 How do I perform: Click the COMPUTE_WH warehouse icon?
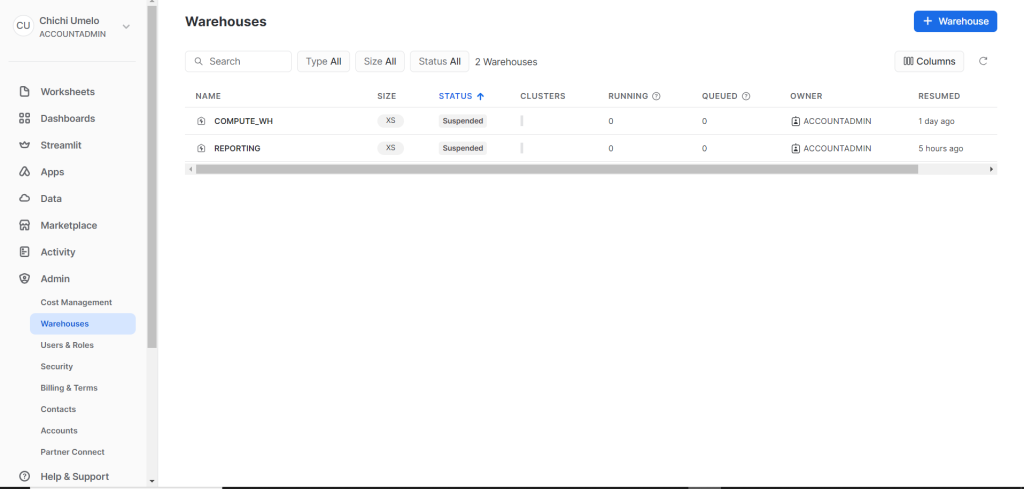click(201, 121)
